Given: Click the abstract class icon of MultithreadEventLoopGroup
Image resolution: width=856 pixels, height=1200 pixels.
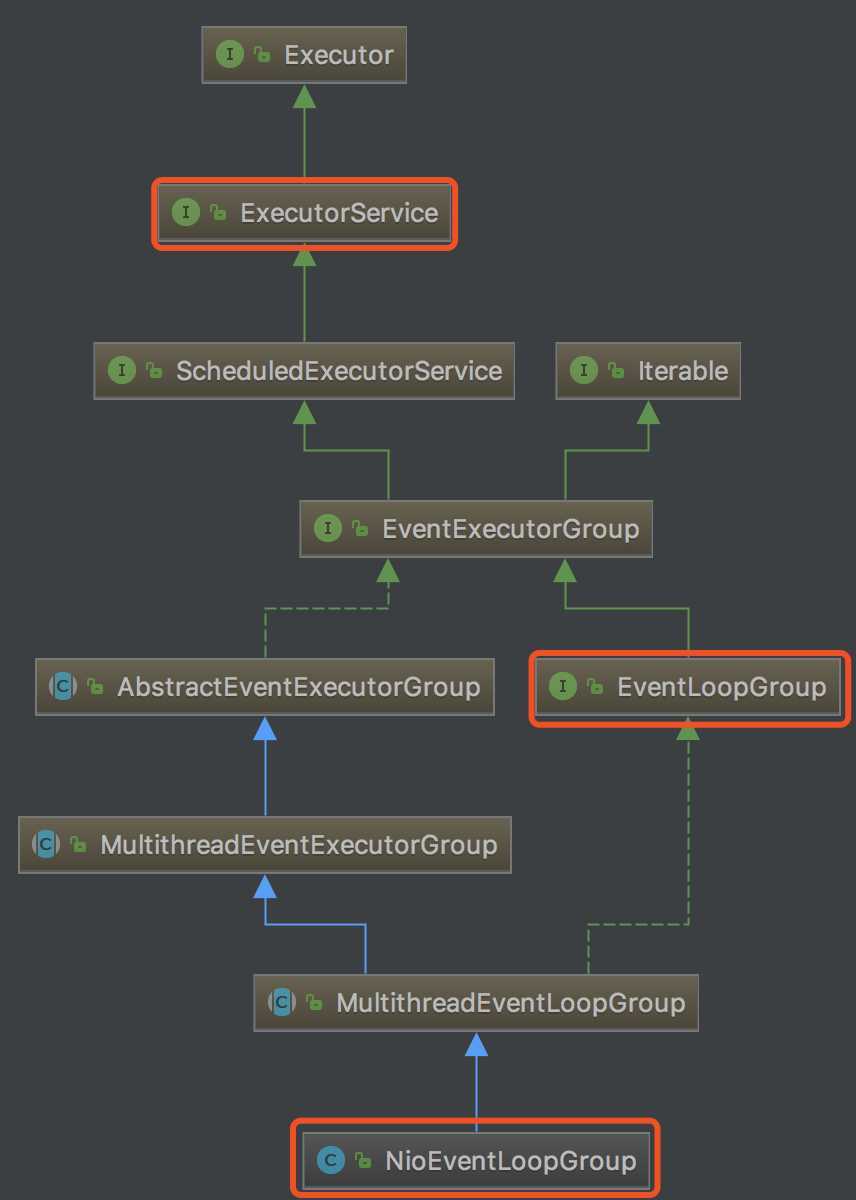Looking at the screenshot, I should 281,1002.
